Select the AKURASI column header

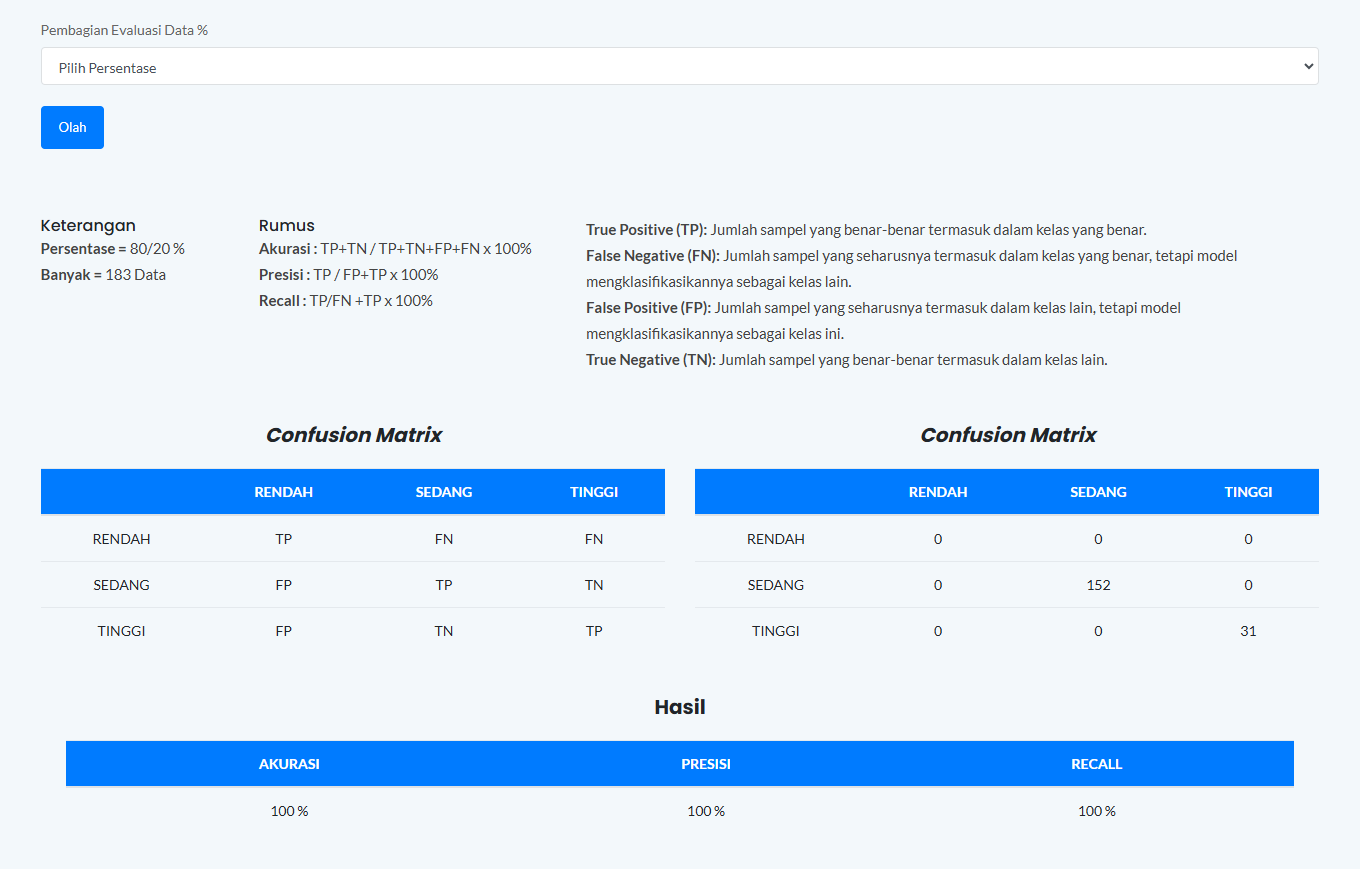point(289,763)
